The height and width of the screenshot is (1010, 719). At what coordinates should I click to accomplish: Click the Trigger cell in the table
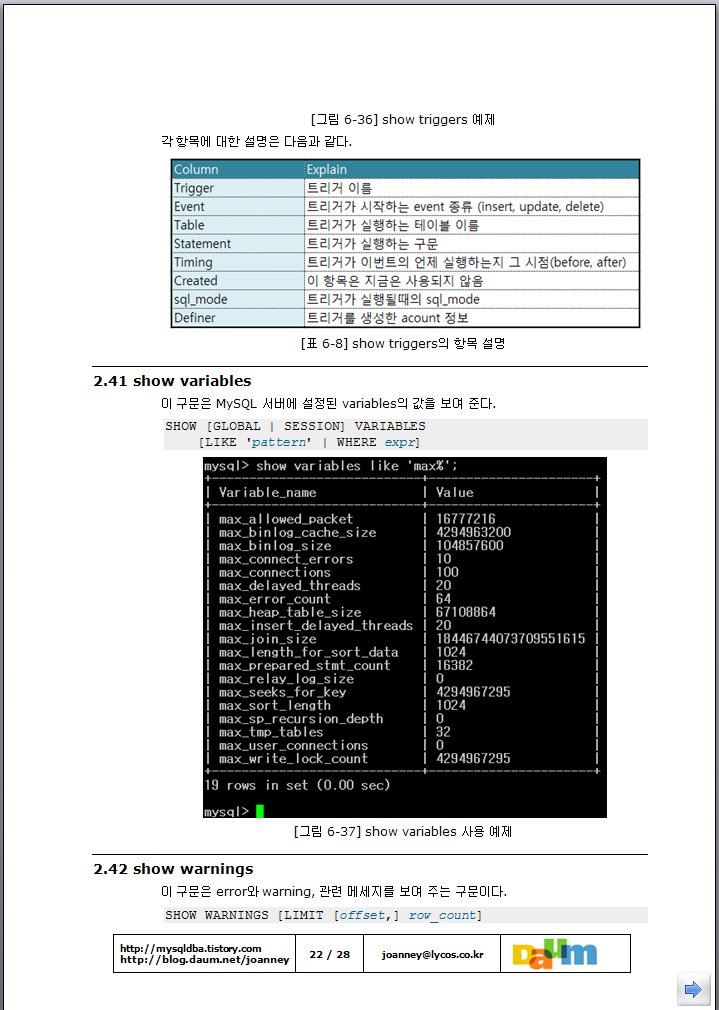pos(238,188)
